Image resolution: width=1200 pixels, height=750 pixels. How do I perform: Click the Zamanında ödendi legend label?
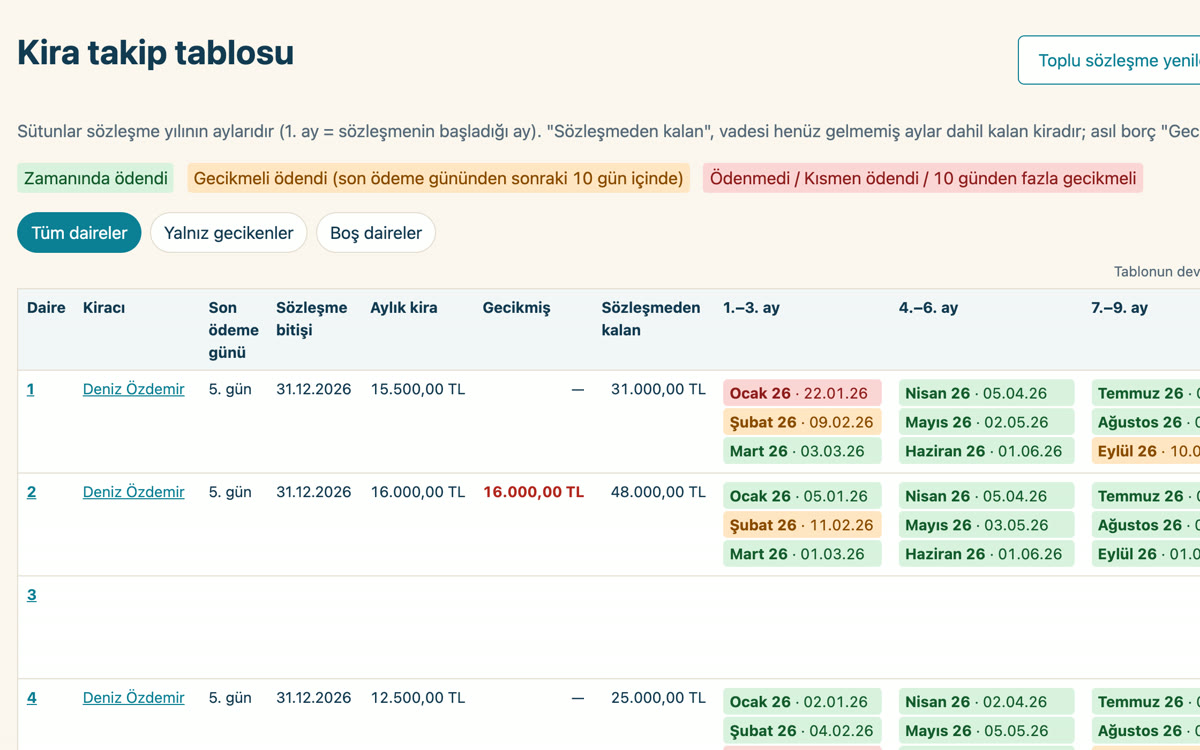(95, 178)
